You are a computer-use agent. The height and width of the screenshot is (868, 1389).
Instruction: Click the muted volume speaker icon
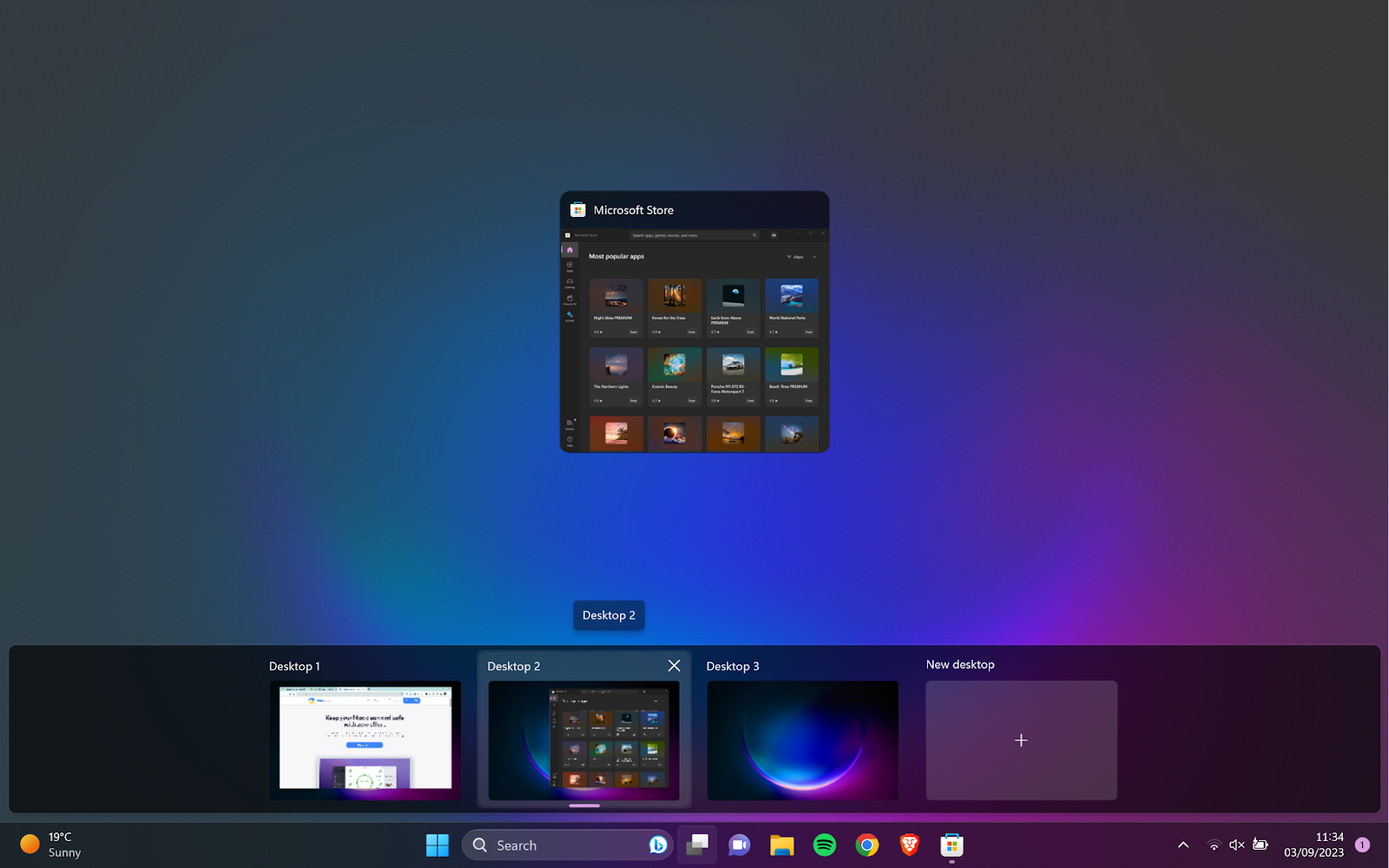[1237, 845]
